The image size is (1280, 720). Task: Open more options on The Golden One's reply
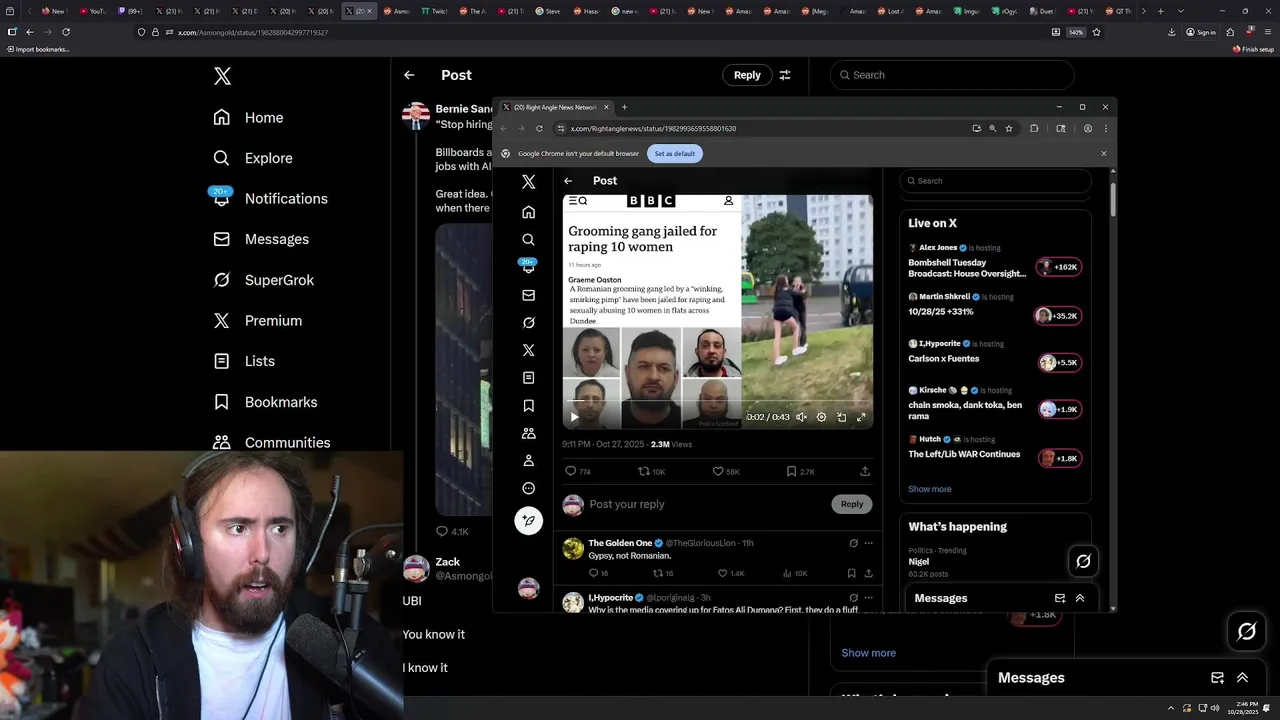tap(868, 543)
